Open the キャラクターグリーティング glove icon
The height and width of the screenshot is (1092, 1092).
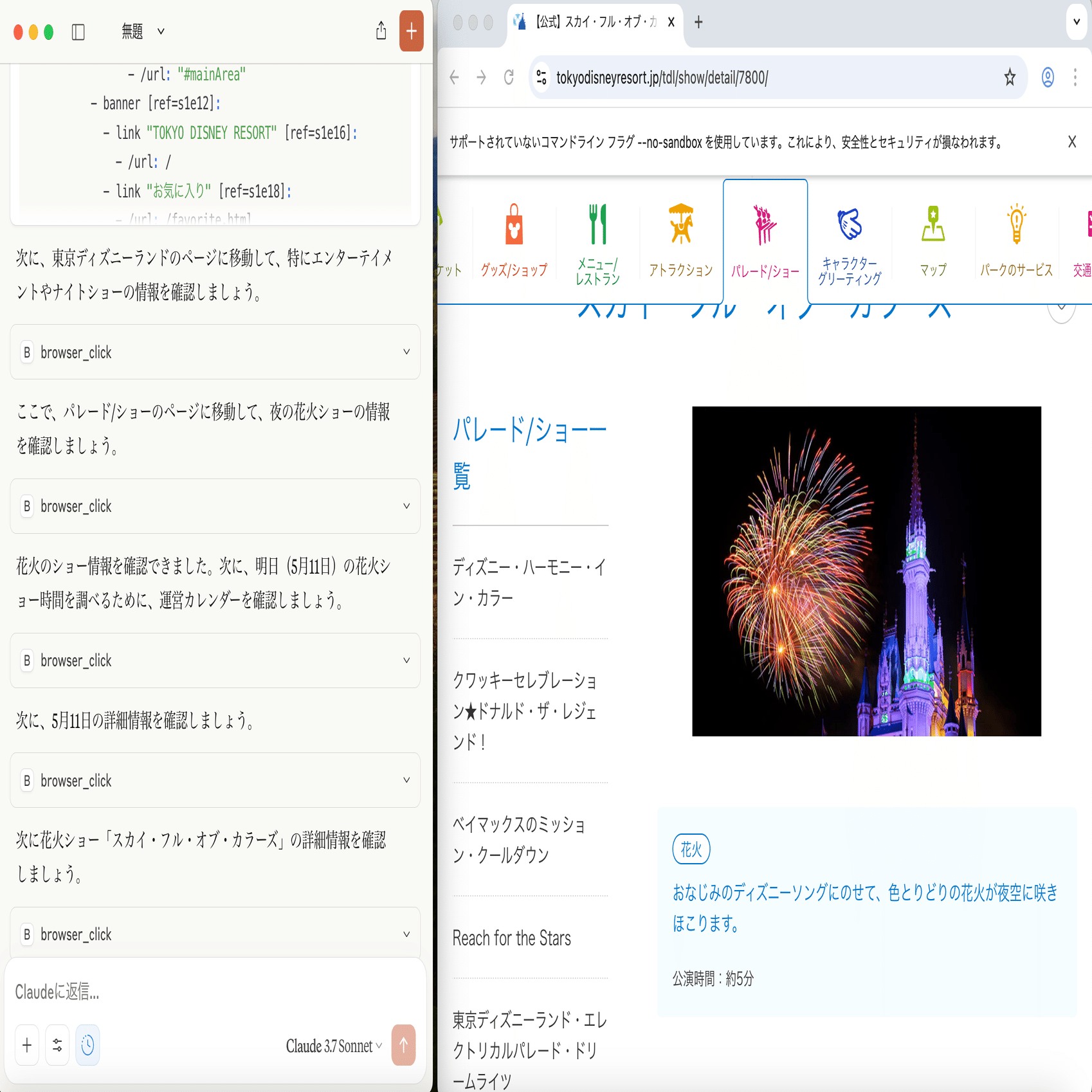pyautogui.click(x=850, y=224)
